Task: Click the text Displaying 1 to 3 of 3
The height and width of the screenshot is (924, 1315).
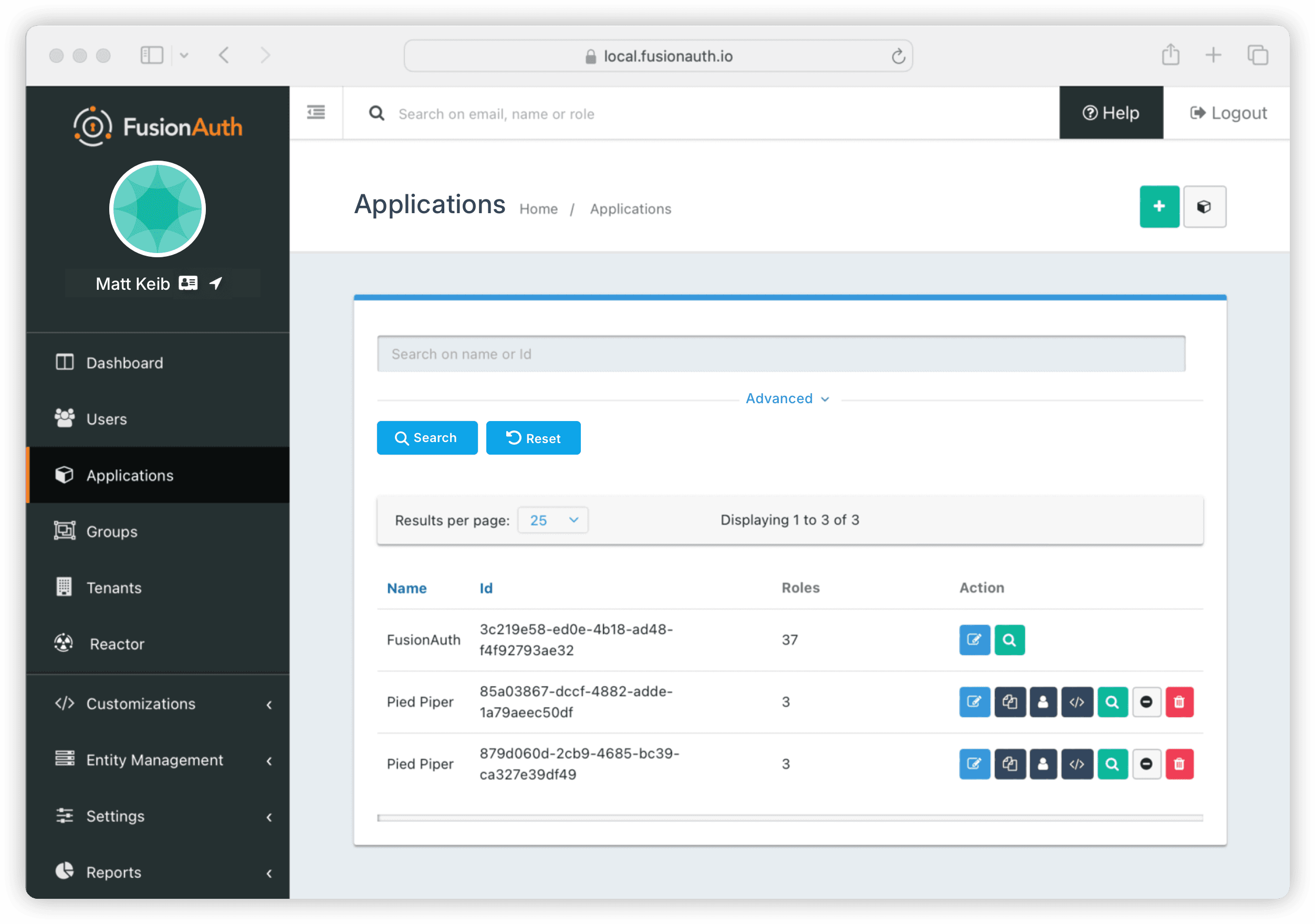Action: (790, 520)
